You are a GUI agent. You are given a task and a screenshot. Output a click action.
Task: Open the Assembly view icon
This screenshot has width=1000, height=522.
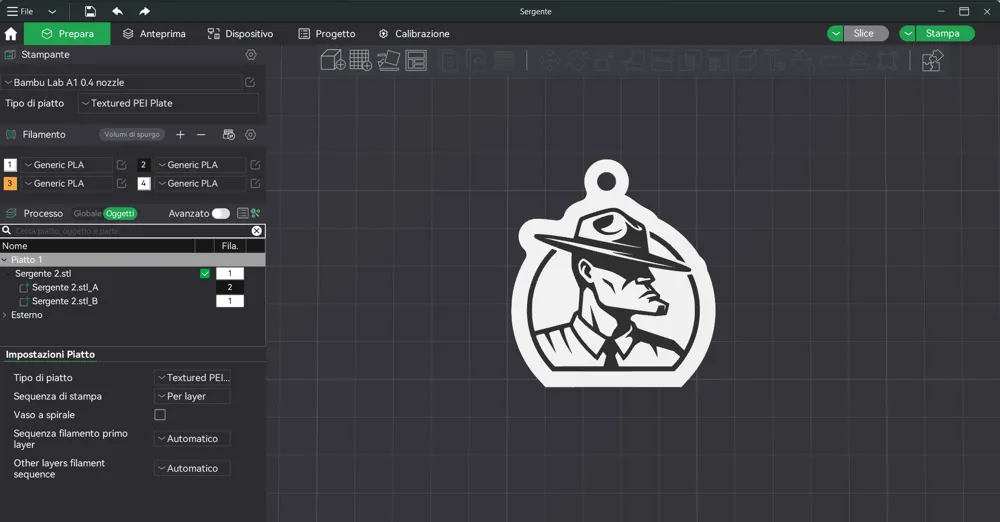[x=932, y=61]
